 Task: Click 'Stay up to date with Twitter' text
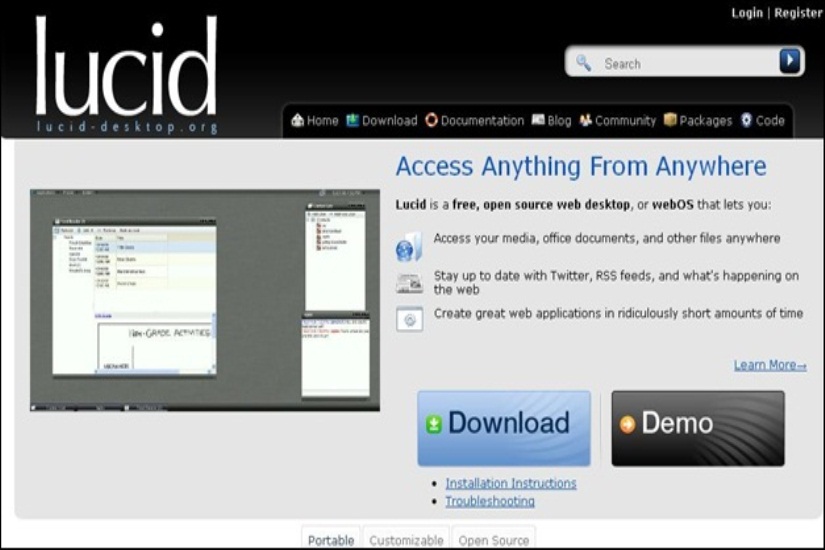pyautogui.click(x=616, y=283)
